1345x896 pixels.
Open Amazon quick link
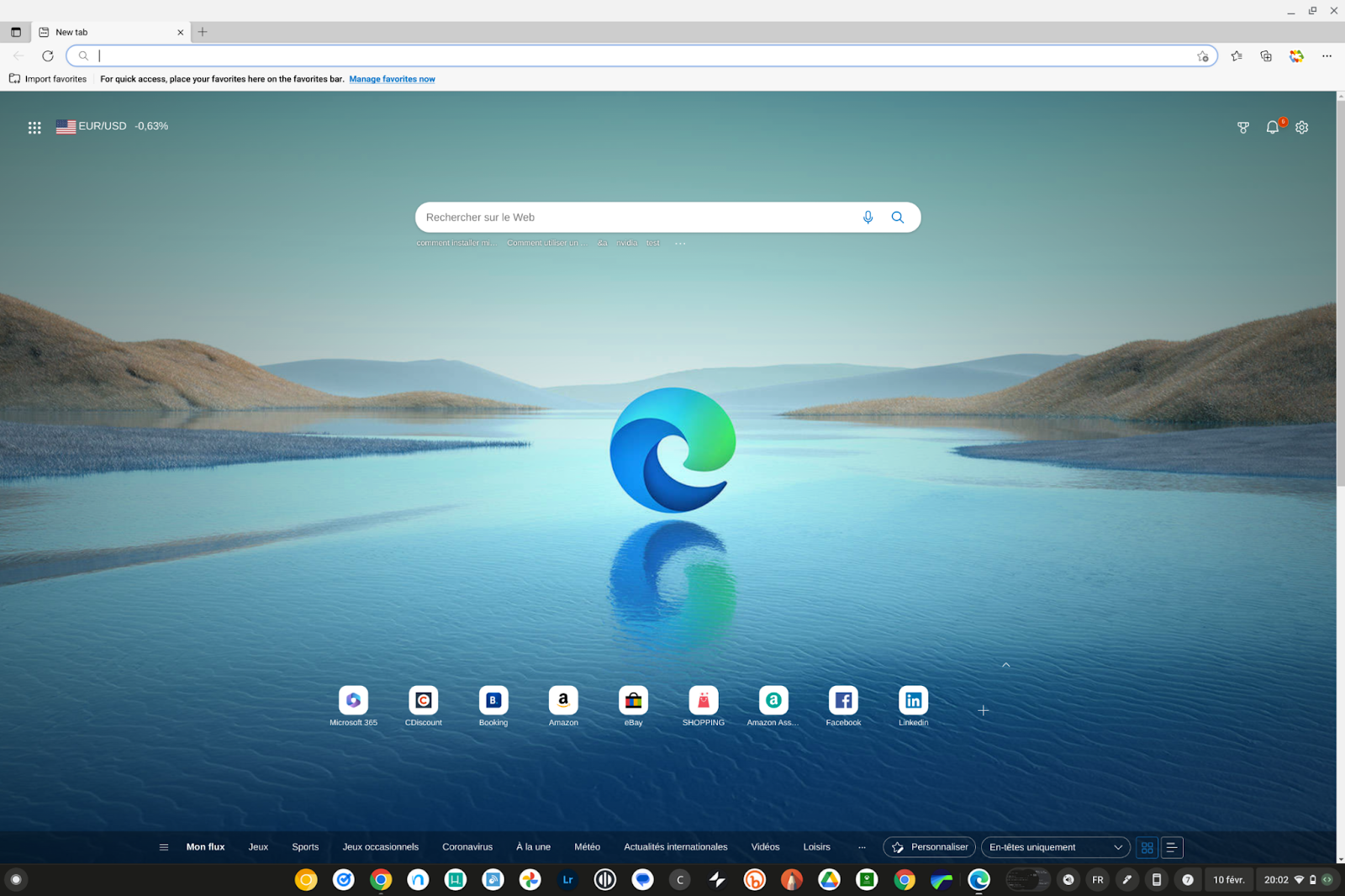click(563, 706)
